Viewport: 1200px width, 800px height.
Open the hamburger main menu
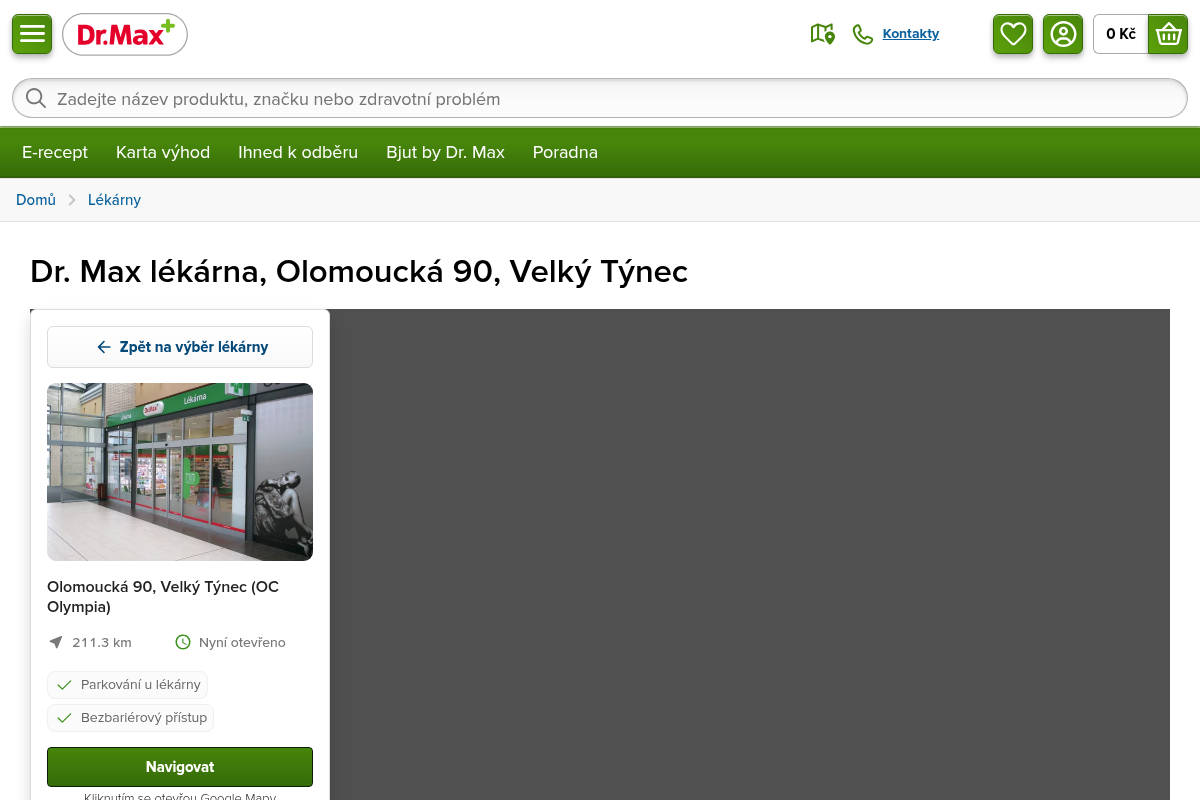32,34
